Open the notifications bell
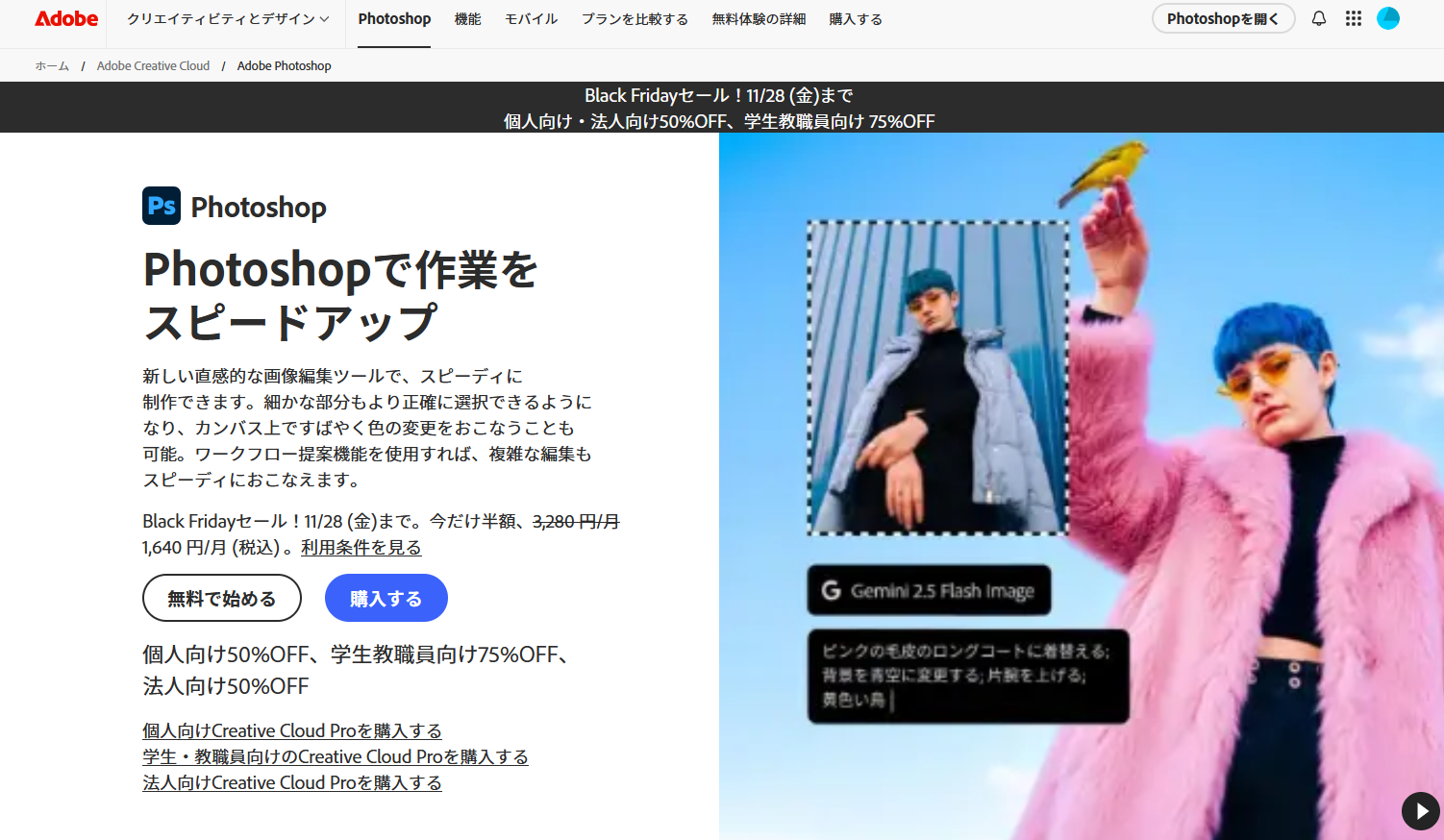This screenshot has height=840, width=1444. pos(1319,18)
